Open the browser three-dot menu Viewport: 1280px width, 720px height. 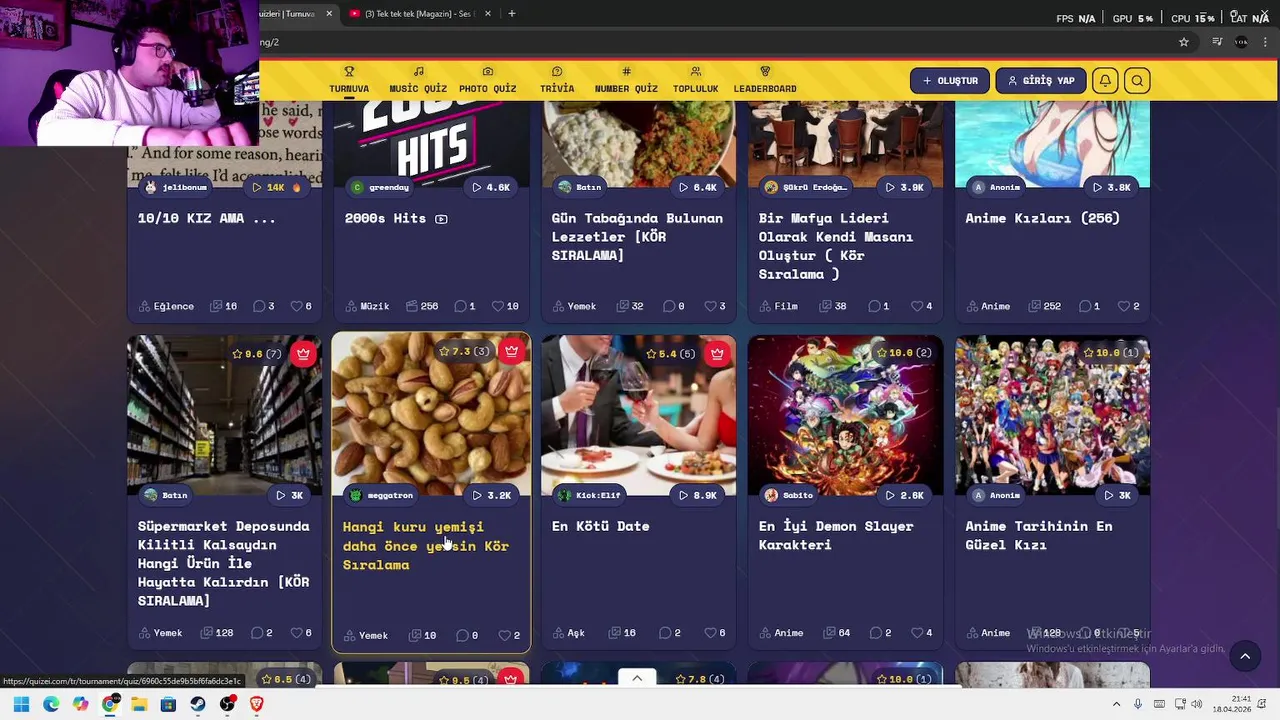(x=1265, y=42)
